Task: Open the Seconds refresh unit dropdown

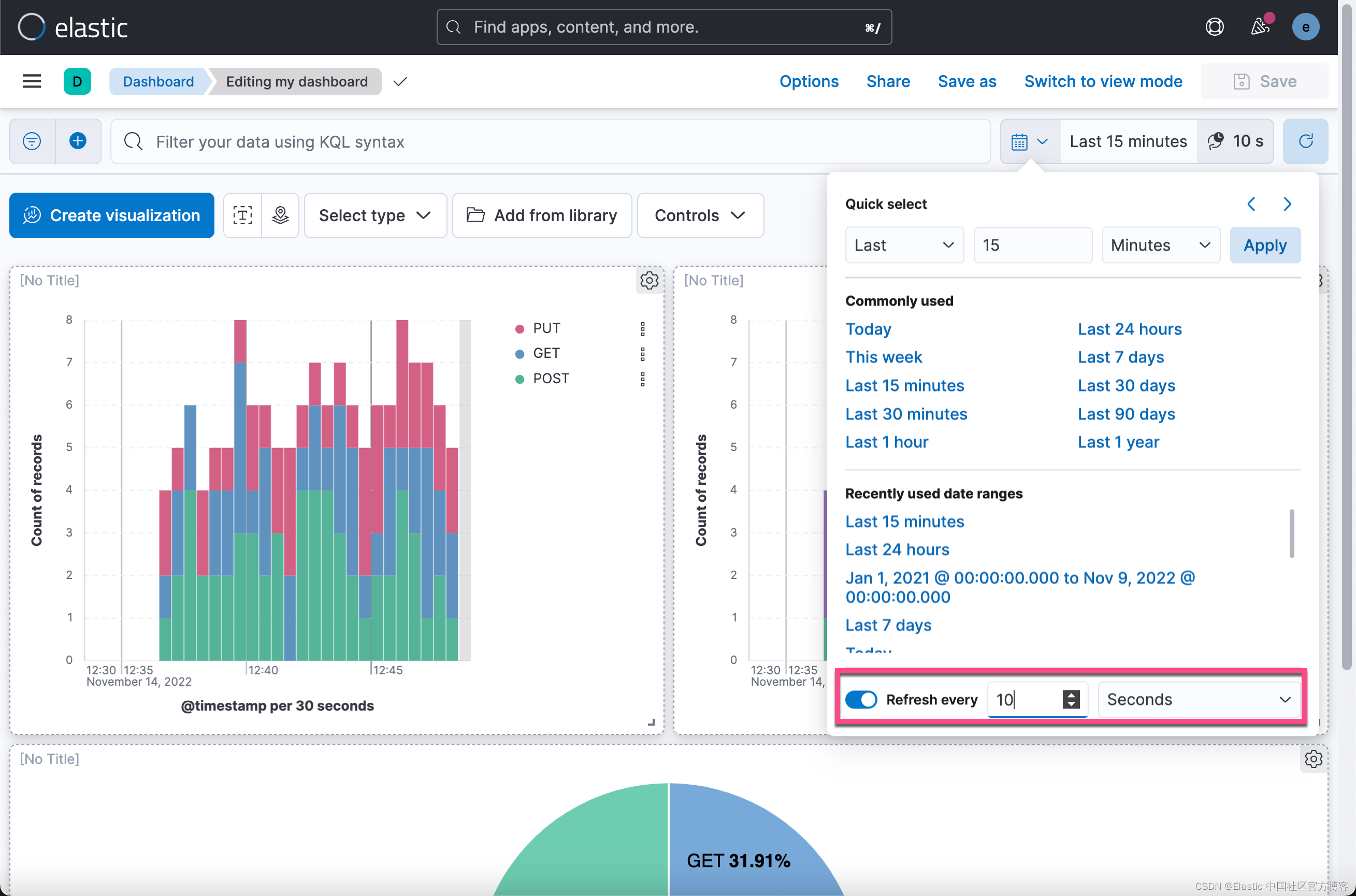Action: pos(1199,699)
